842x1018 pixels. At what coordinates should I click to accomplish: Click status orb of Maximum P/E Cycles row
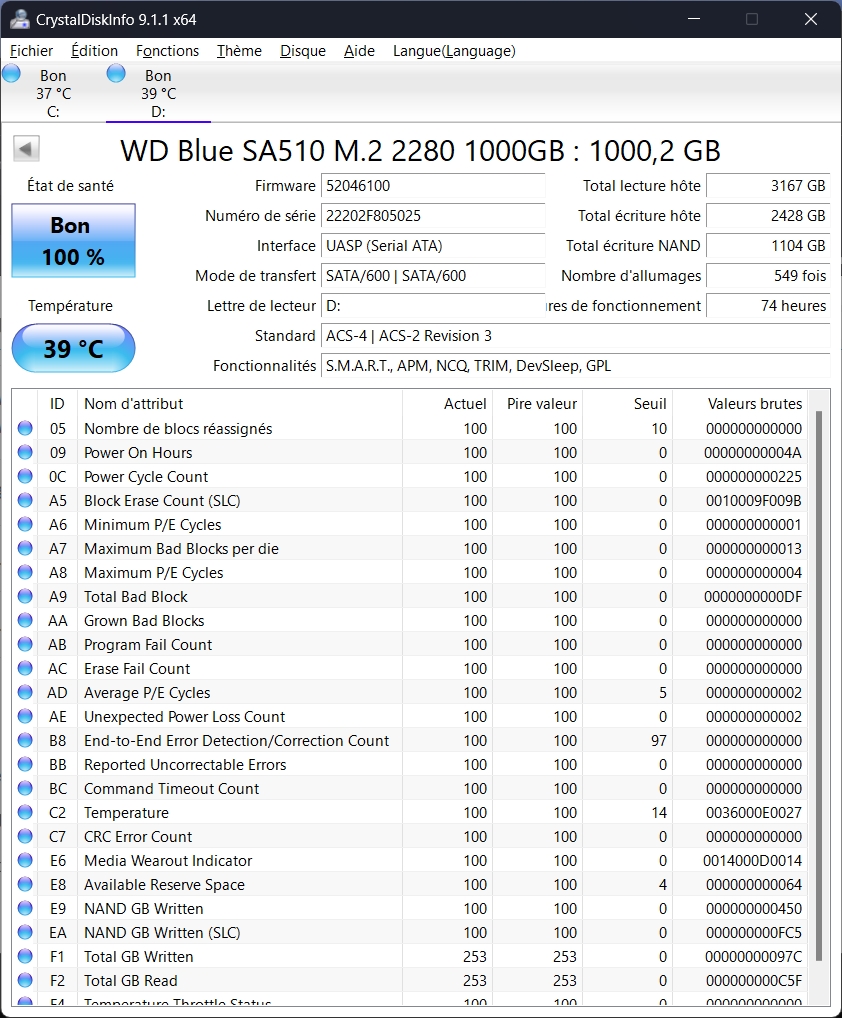coord(25,573)
